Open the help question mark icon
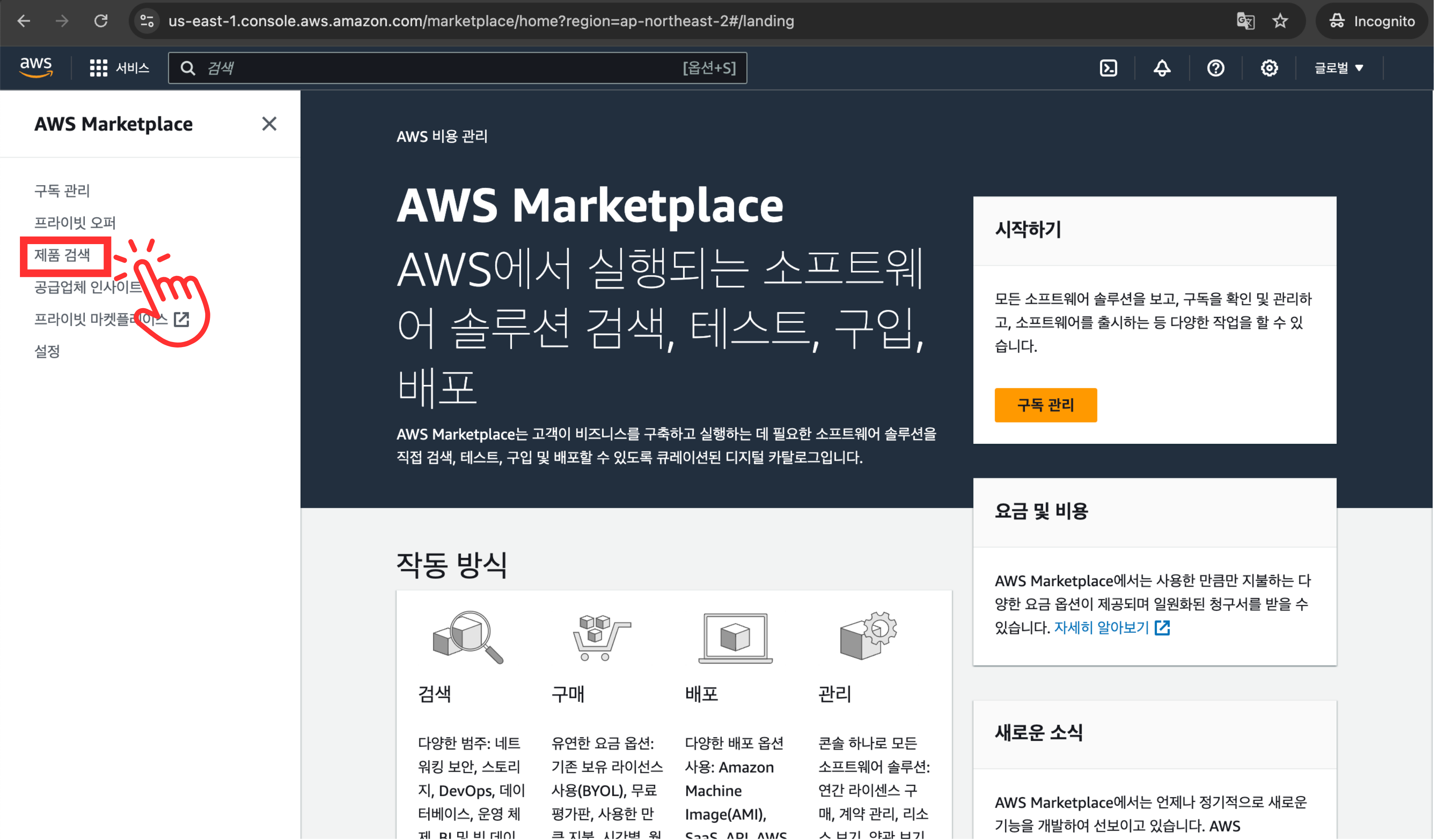 1215,68
